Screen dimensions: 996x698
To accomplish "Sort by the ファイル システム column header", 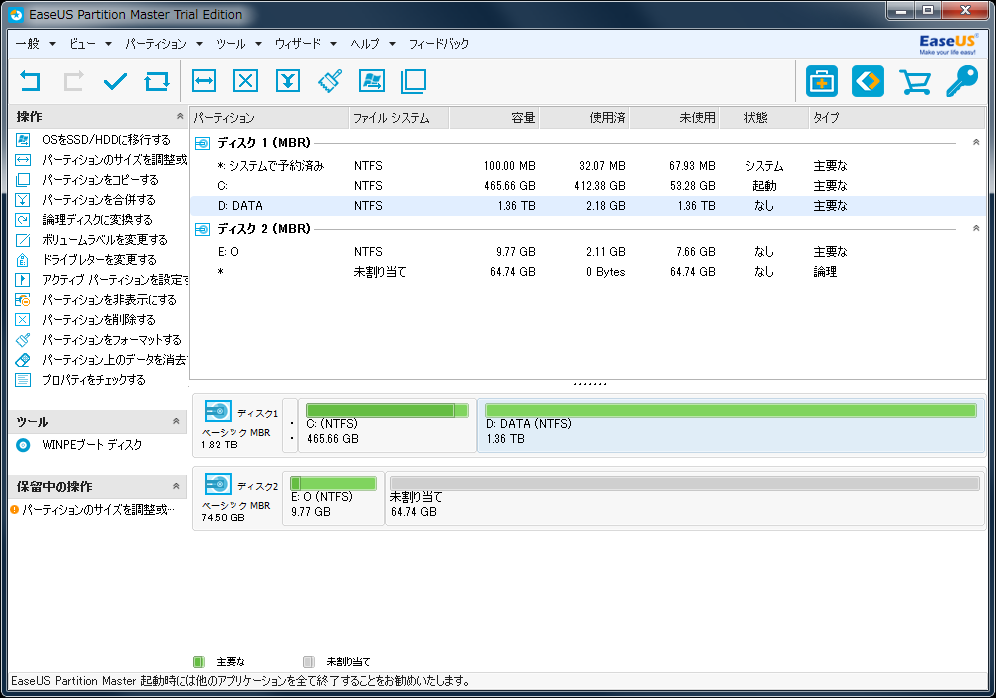I will pyautogui.click(x=399, y=118).
